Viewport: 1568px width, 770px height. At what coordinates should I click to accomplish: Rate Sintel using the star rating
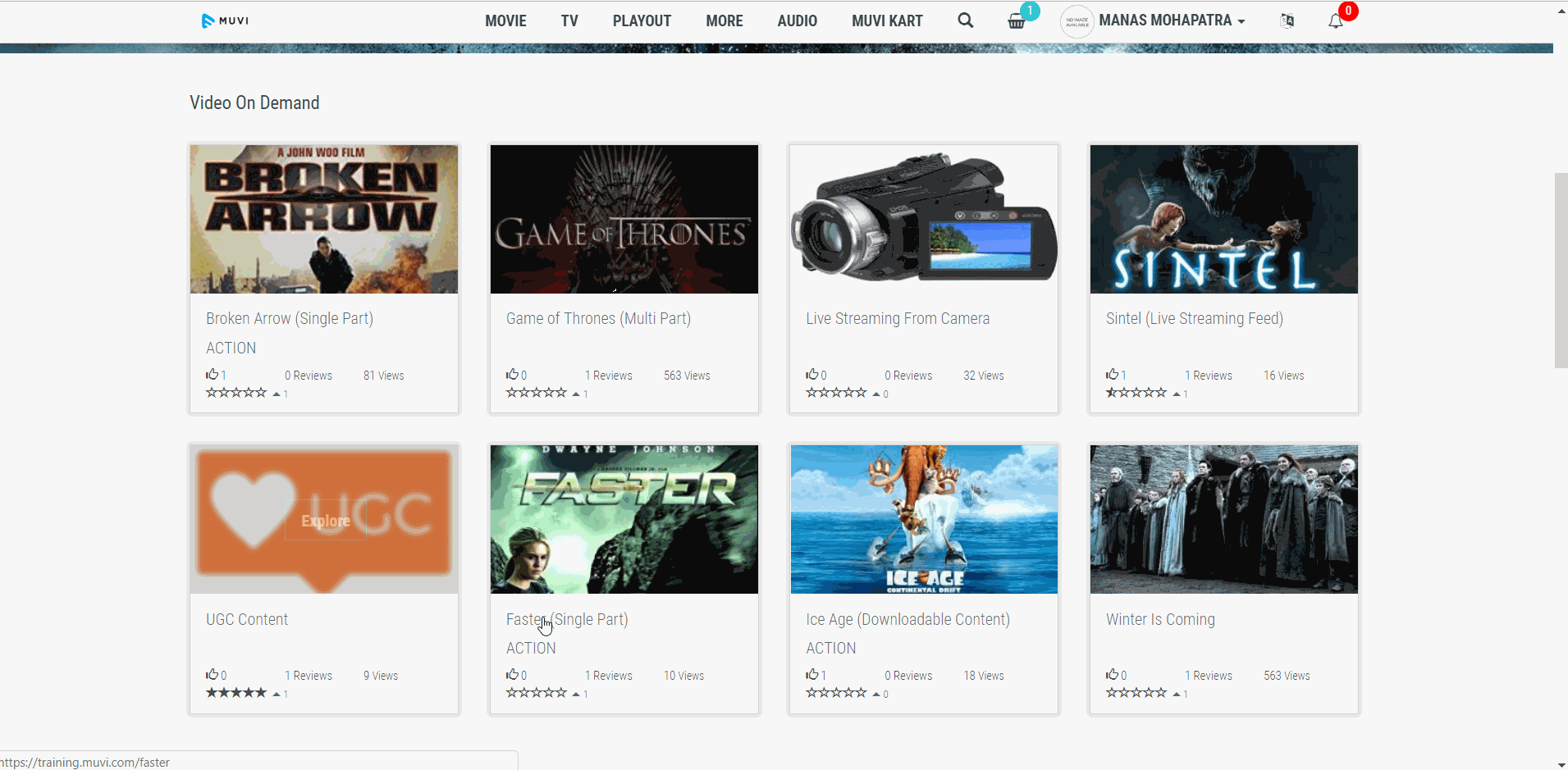pos(1136,393)
